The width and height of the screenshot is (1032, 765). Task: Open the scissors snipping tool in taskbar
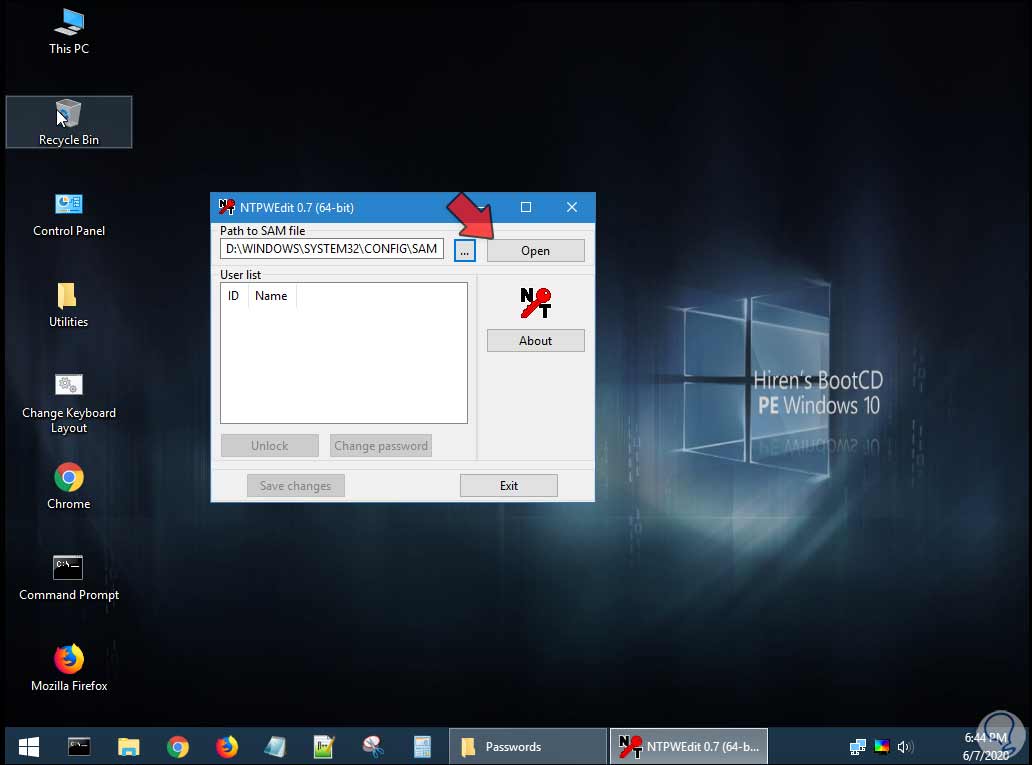[373, 747]
